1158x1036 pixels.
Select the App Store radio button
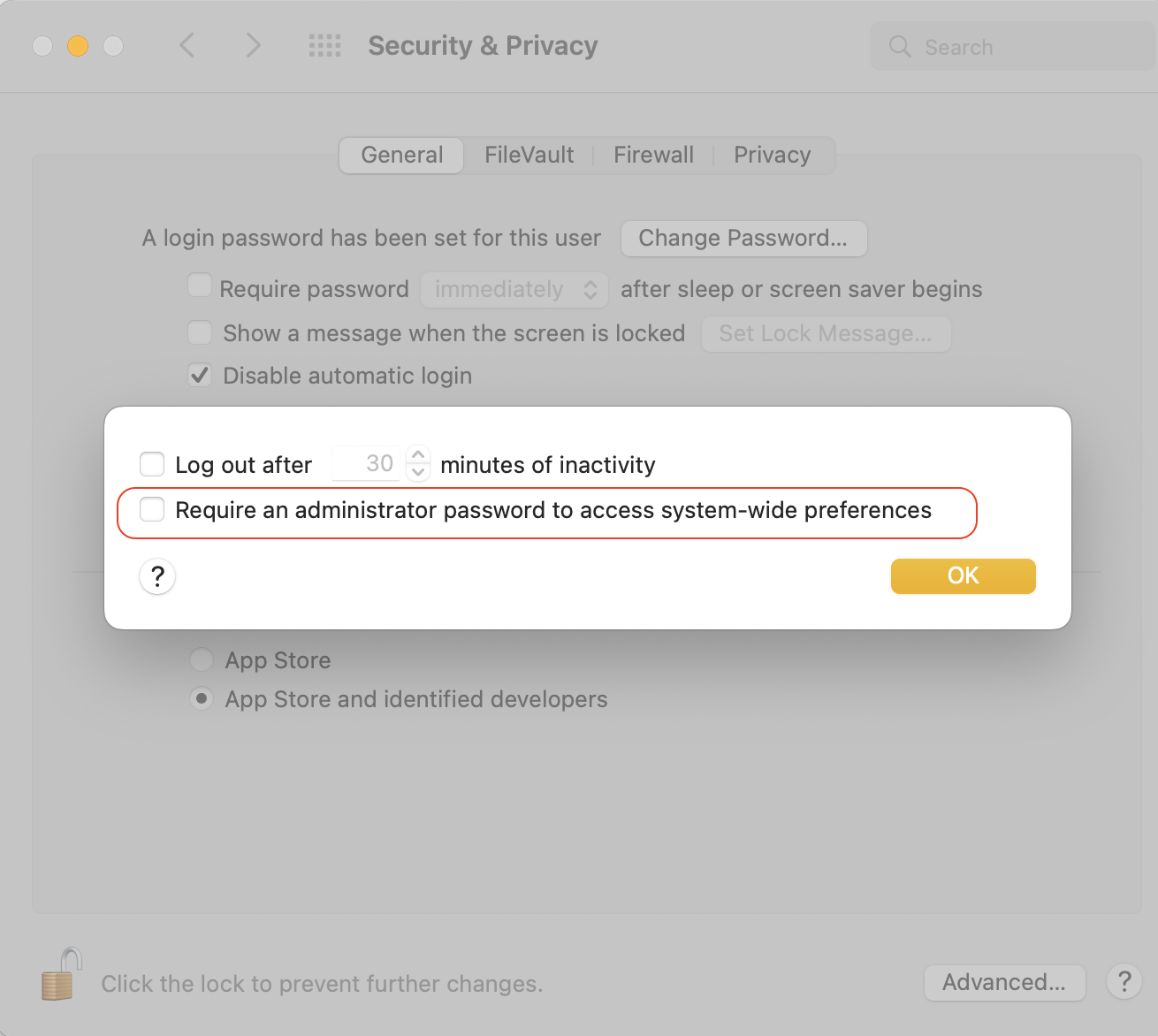tap(202, 660)
